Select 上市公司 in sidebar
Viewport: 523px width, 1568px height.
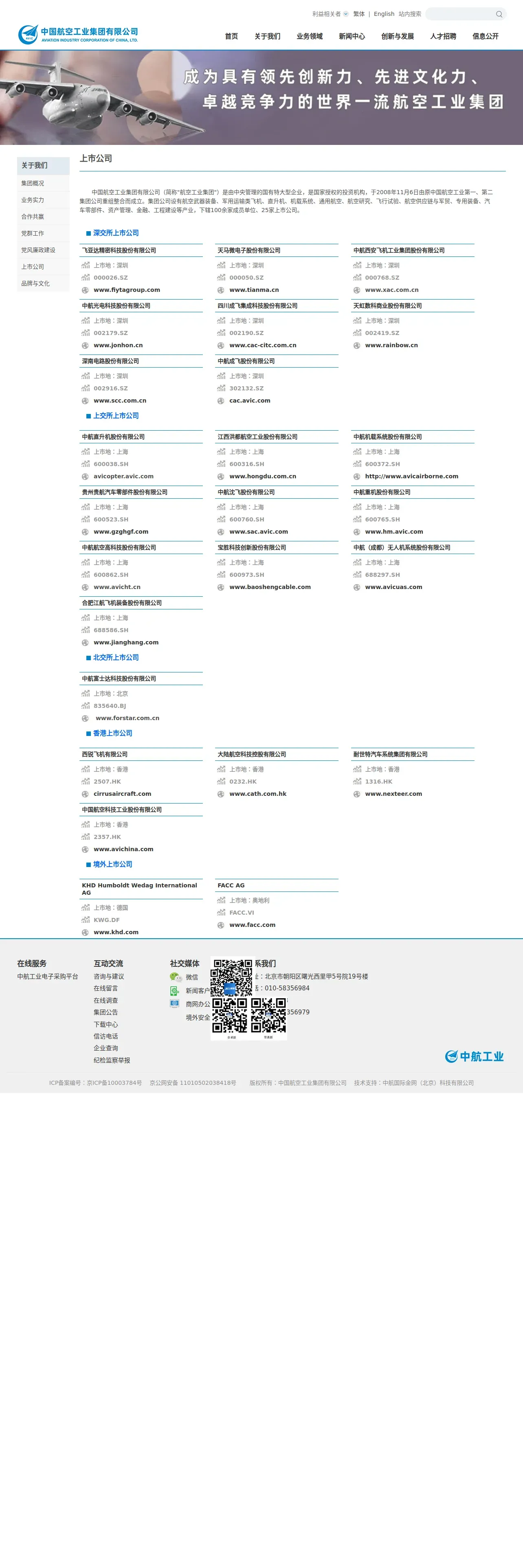[43, 267]
